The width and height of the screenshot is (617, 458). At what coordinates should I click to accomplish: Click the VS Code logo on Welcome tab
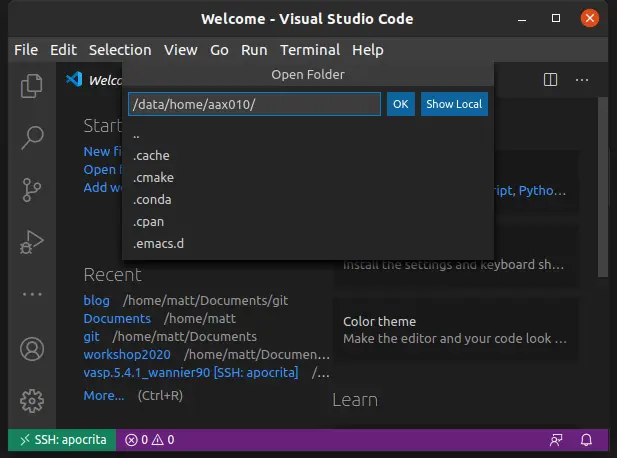74,79
